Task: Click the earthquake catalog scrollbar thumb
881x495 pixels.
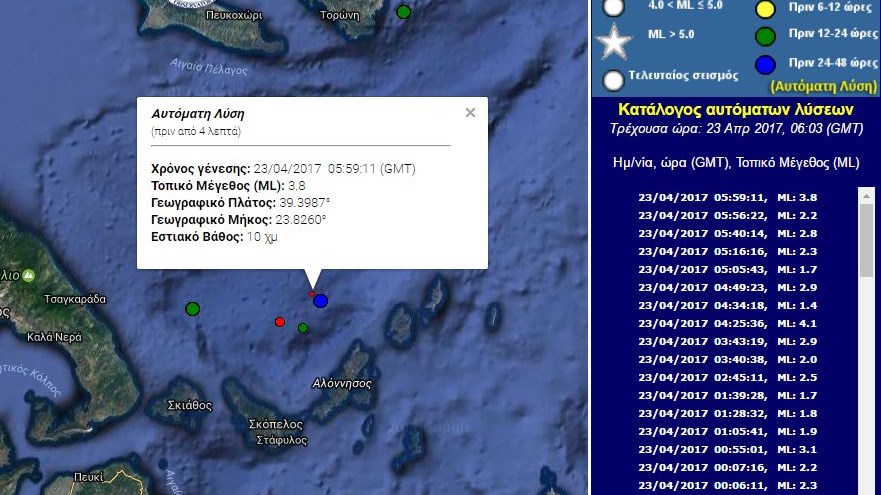Action: pos(866,238)
